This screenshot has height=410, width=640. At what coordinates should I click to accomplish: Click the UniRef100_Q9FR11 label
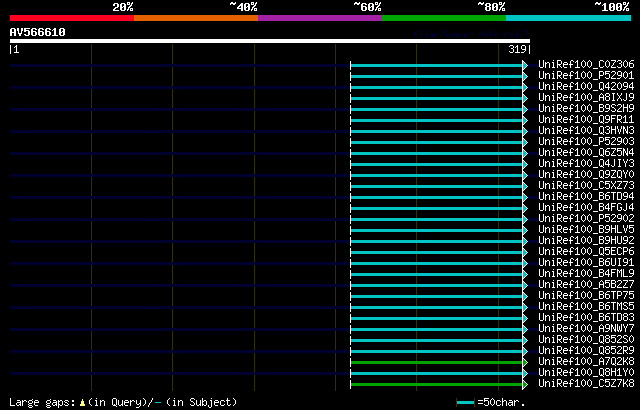pos(586,120)
